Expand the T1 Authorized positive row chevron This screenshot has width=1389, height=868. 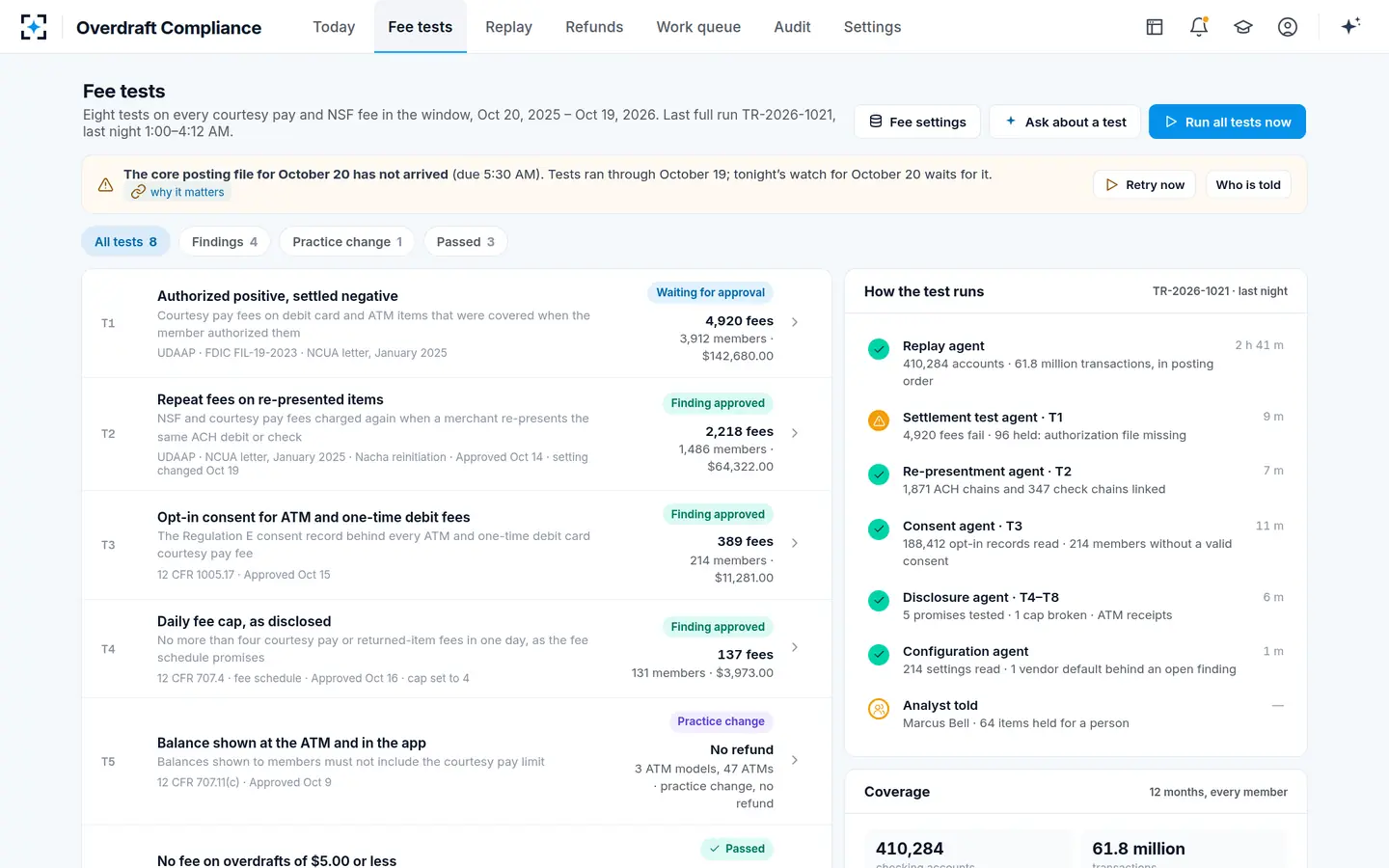(x=795, y=322)
